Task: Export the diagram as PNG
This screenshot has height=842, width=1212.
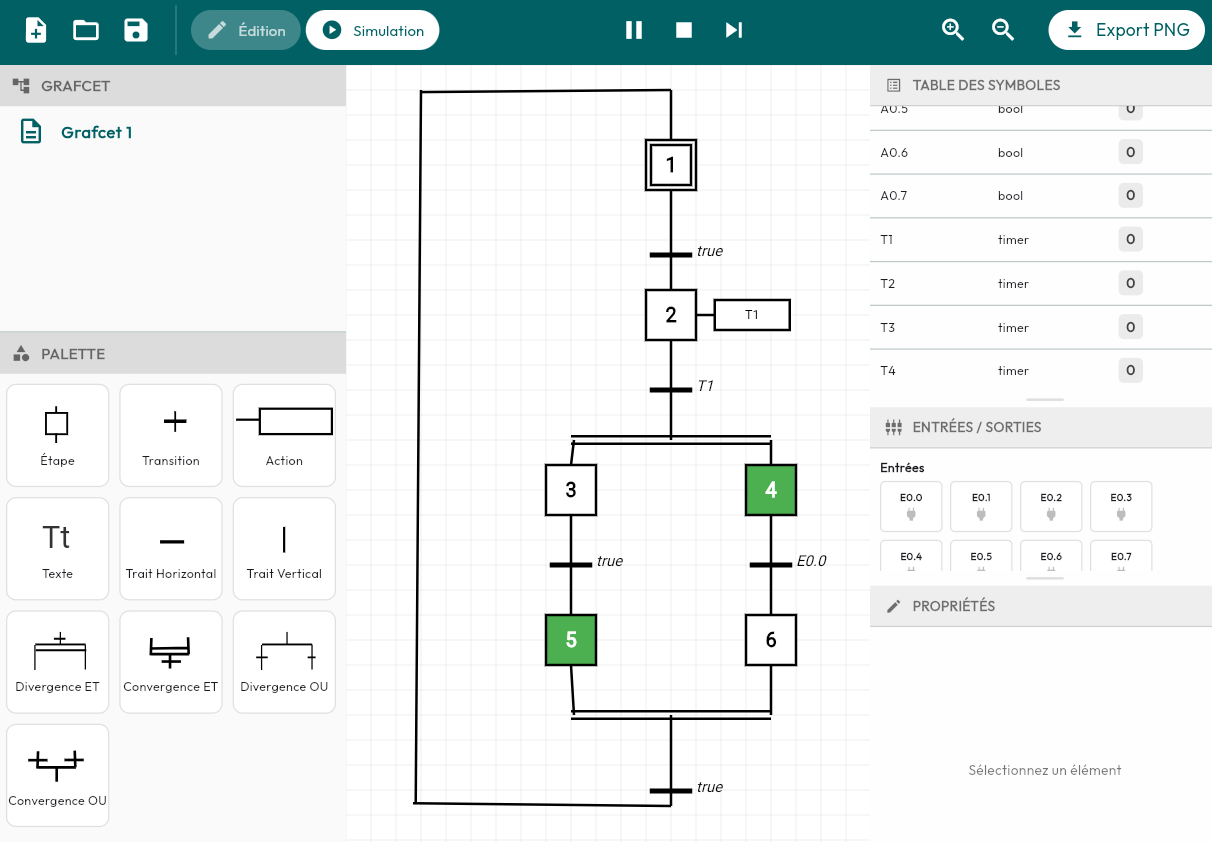Action: (x=1126, y=30)
